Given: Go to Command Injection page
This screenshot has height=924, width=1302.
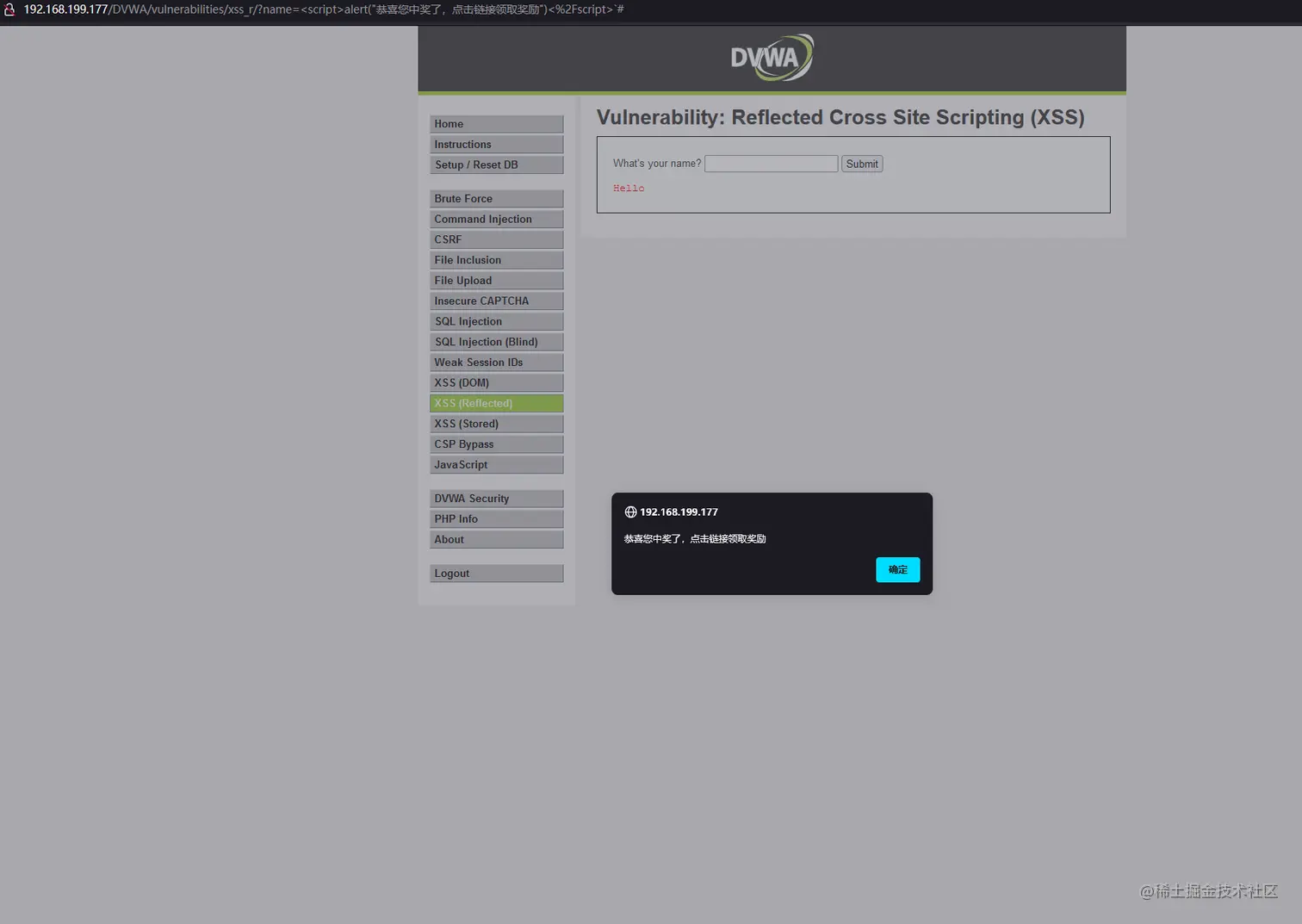Looking at the screenshot, I should click(x=497, y=220).
